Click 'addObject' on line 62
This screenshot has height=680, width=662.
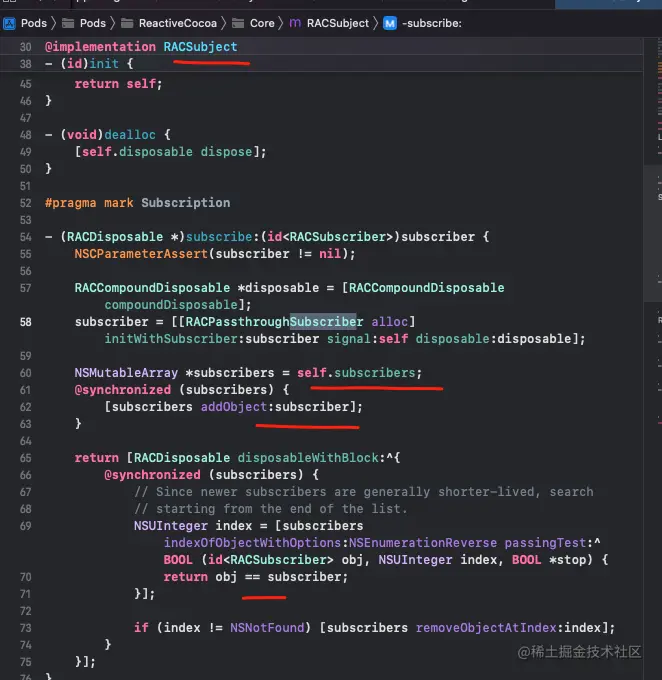click(234, 407)
